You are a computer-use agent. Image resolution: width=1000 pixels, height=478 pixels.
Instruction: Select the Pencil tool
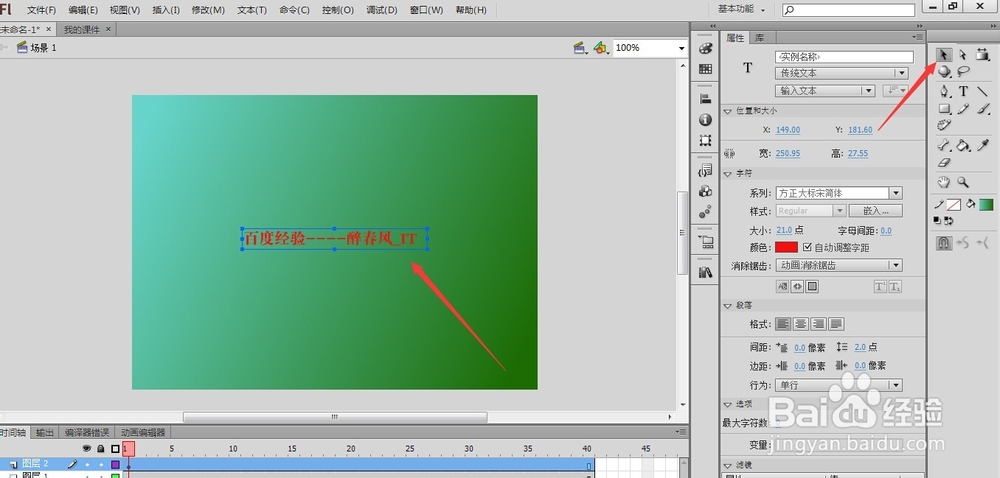(x=963, y=109)
